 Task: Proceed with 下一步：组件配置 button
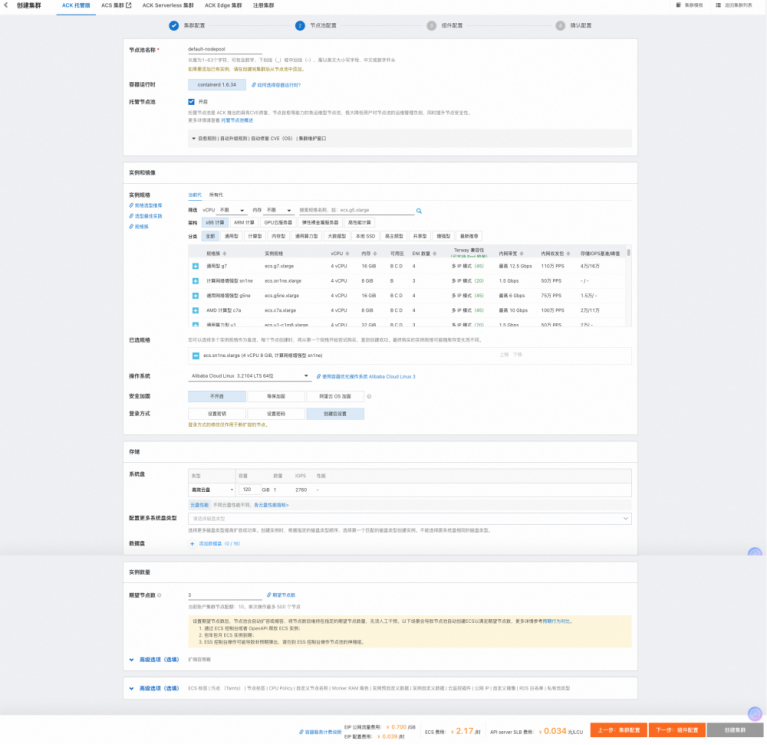tap(677, 730)
